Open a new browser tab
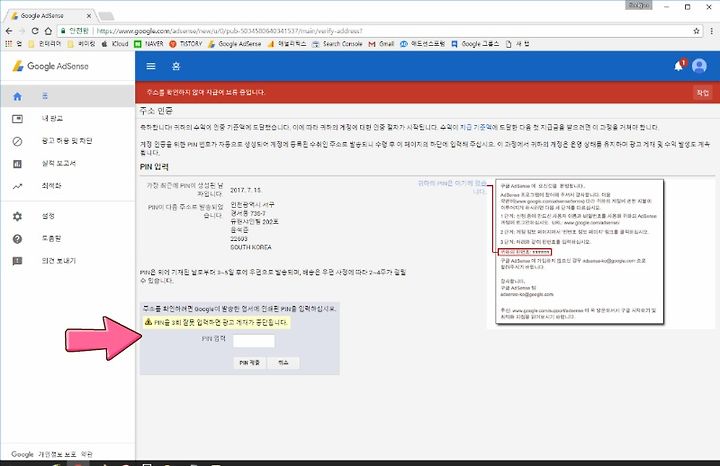Viewport: 720px width, 466px height. click(106, 16)
